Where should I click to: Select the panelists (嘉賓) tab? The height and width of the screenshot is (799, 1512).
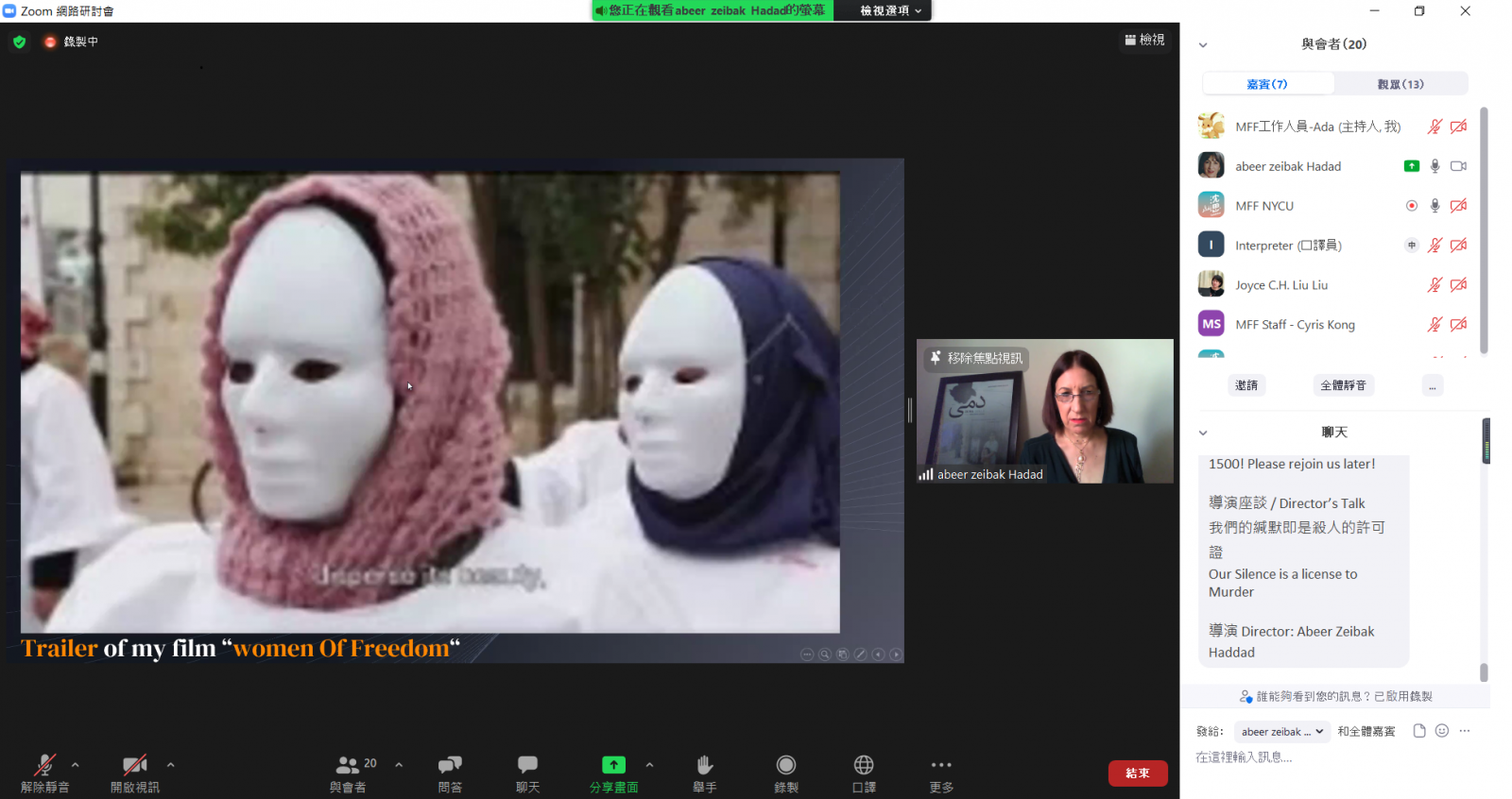pyautogui.click(x=1267, y=84)
